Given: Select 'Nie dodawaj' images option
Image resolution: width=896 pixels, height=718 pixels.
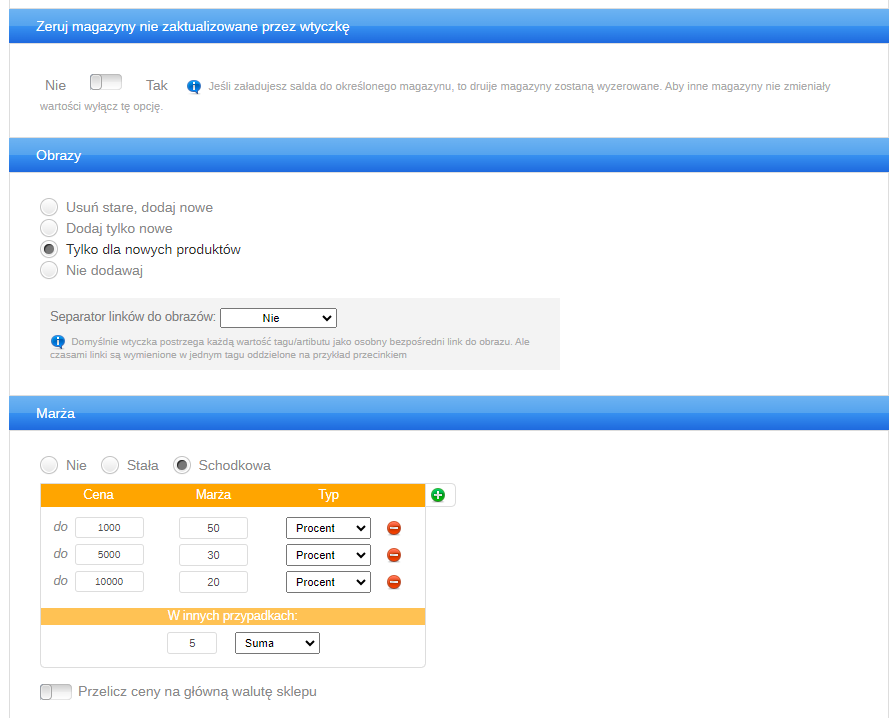Looking at the screenshot, I should pyautogui.click(x=49, y=270).
